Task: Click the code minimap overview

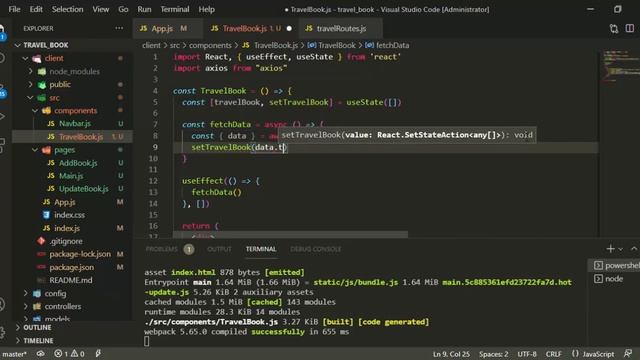Action: coord(619,67)
